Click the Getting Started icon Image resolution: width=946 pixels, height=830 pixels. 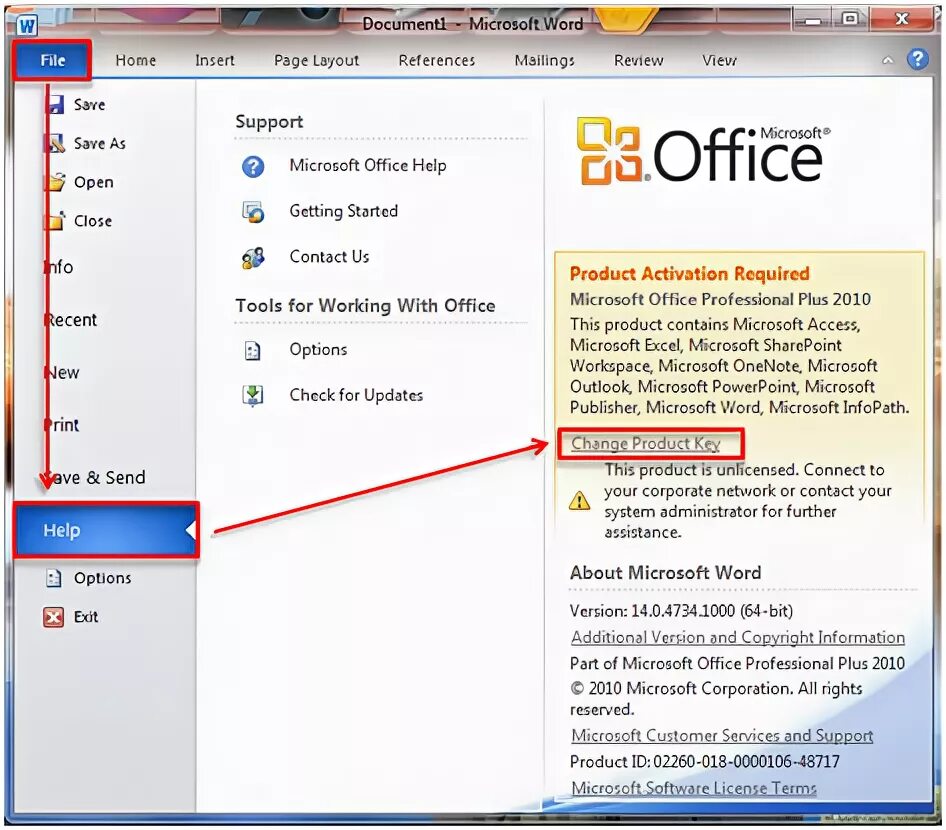click(x=253, y=212)
